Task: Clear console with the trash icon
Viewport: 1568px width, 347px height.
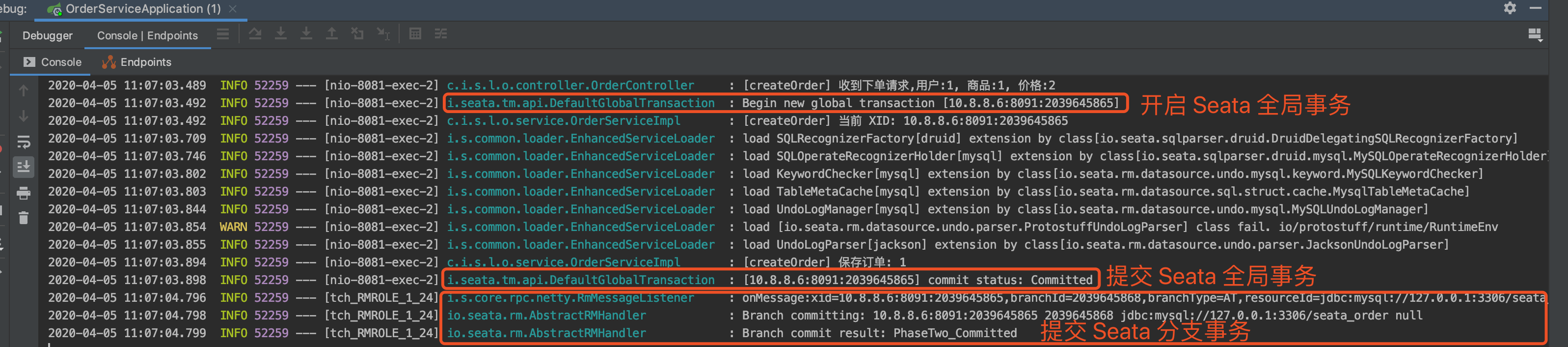Action: point(24,218)
